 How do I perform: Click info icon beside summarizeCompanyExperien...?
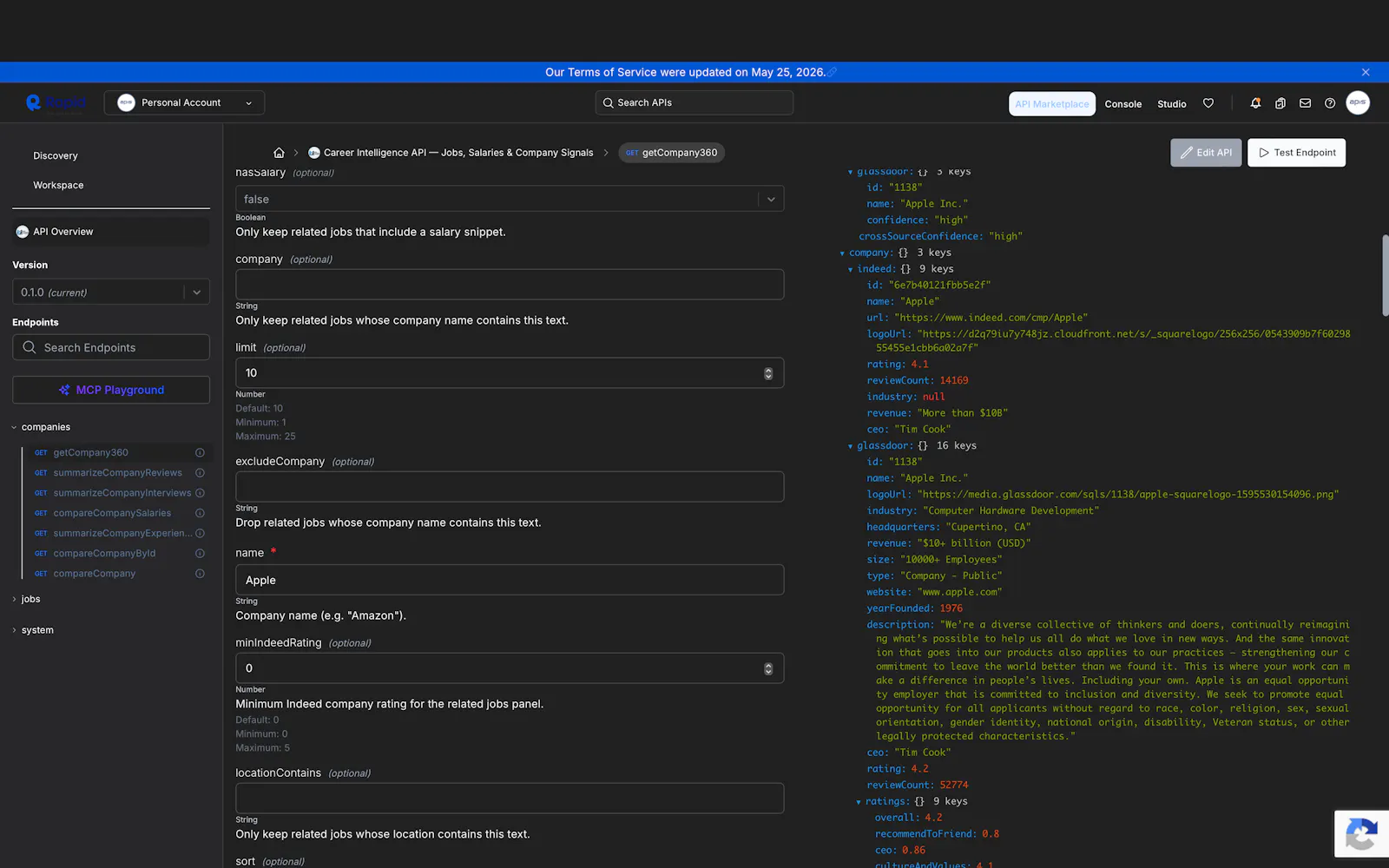click(x=200, y=534)
